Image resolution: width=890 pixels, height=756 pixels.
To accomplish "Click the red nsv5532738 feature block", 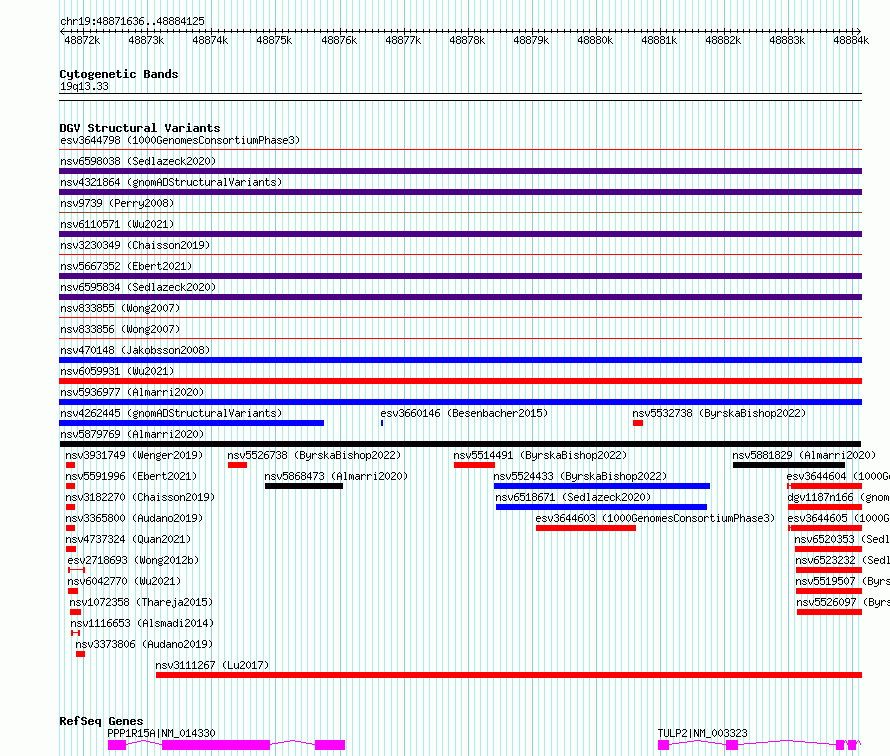I will [638, 423].
